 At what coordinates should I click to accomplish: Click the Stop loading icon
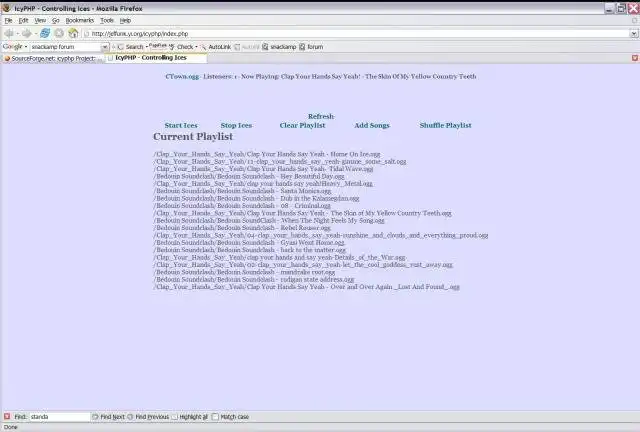coord(59,33)
